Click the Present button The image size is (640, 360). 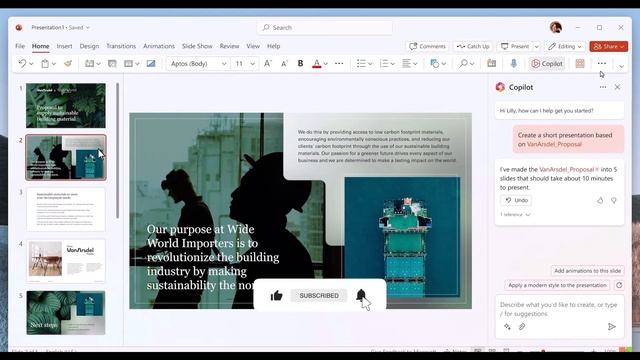point(515,47)
